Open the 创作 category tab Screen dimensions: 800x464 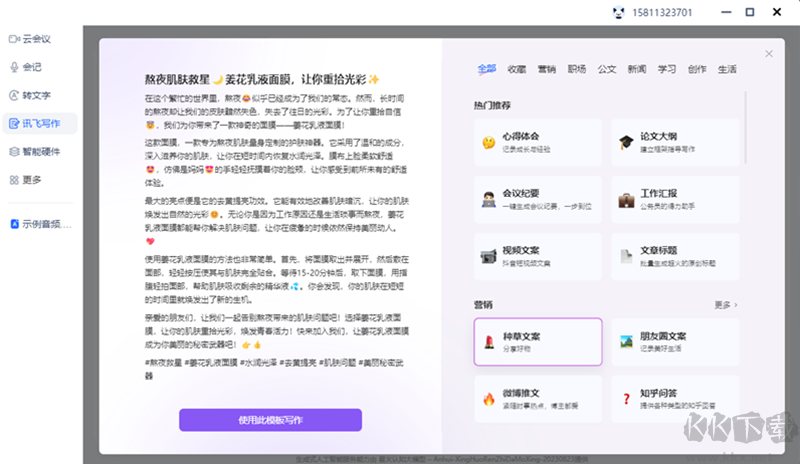pos(697,69)
